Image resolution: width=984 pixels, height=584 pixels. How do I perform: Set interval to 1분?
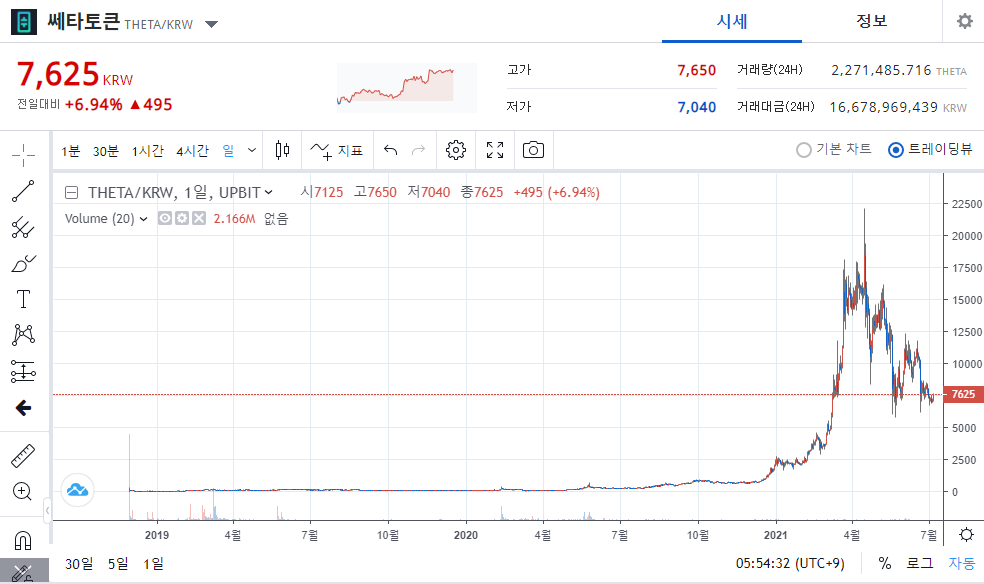click(x=71, y=151)
